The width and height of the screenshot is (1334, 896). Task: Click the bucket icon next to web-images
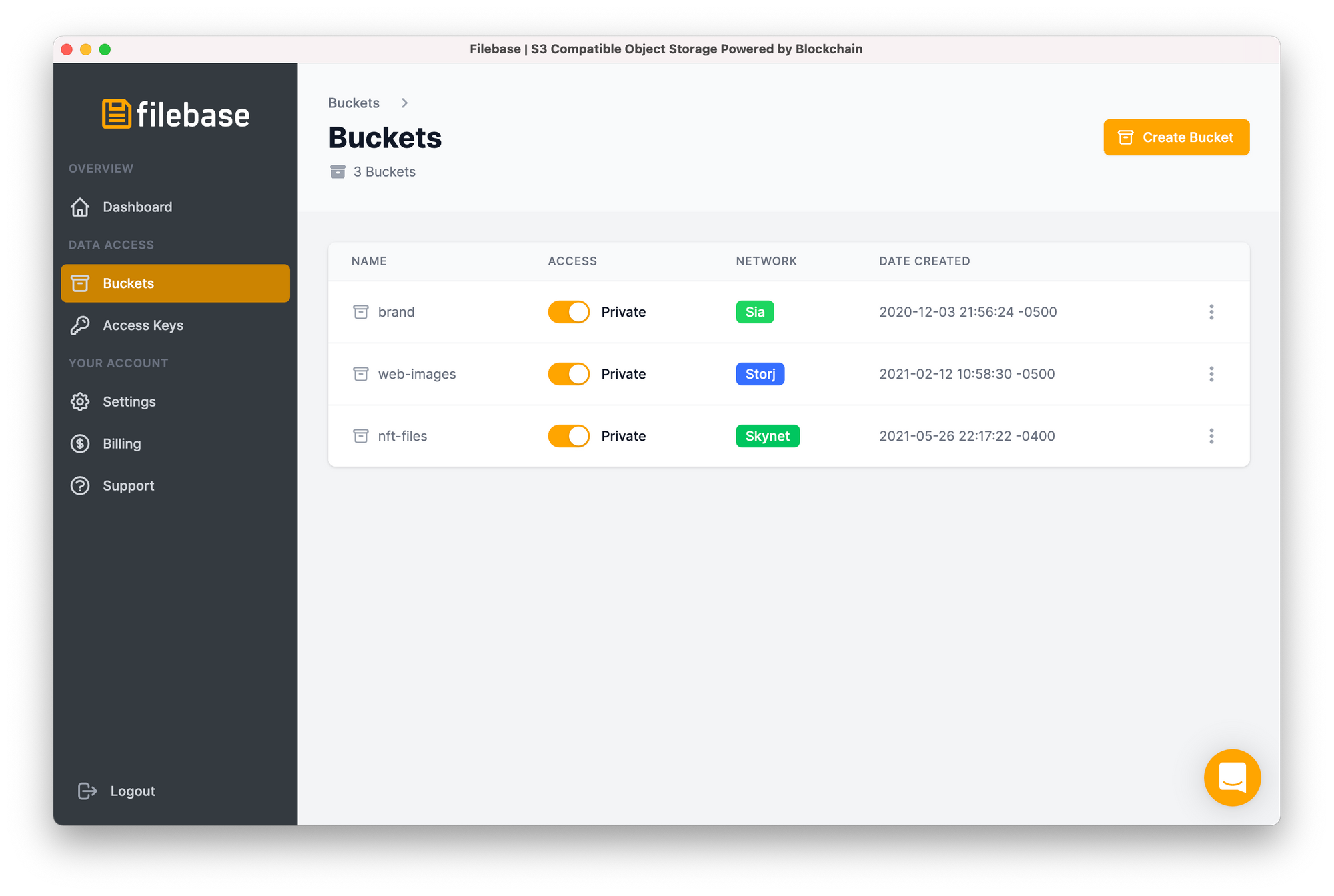361,374
